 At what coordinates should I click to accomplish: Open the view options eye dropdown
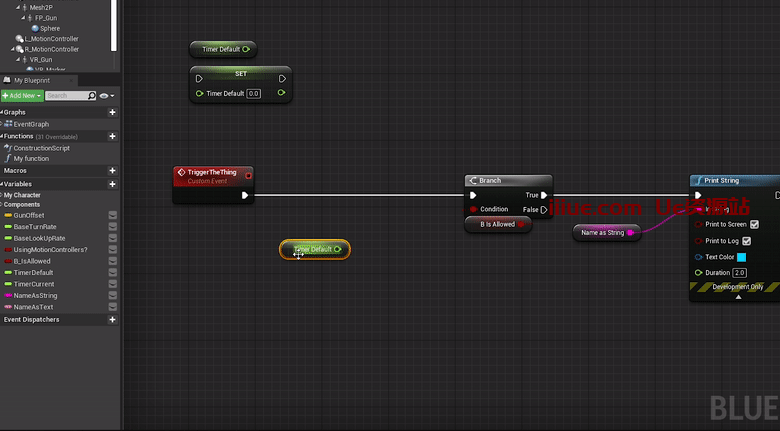pos(106,96)
